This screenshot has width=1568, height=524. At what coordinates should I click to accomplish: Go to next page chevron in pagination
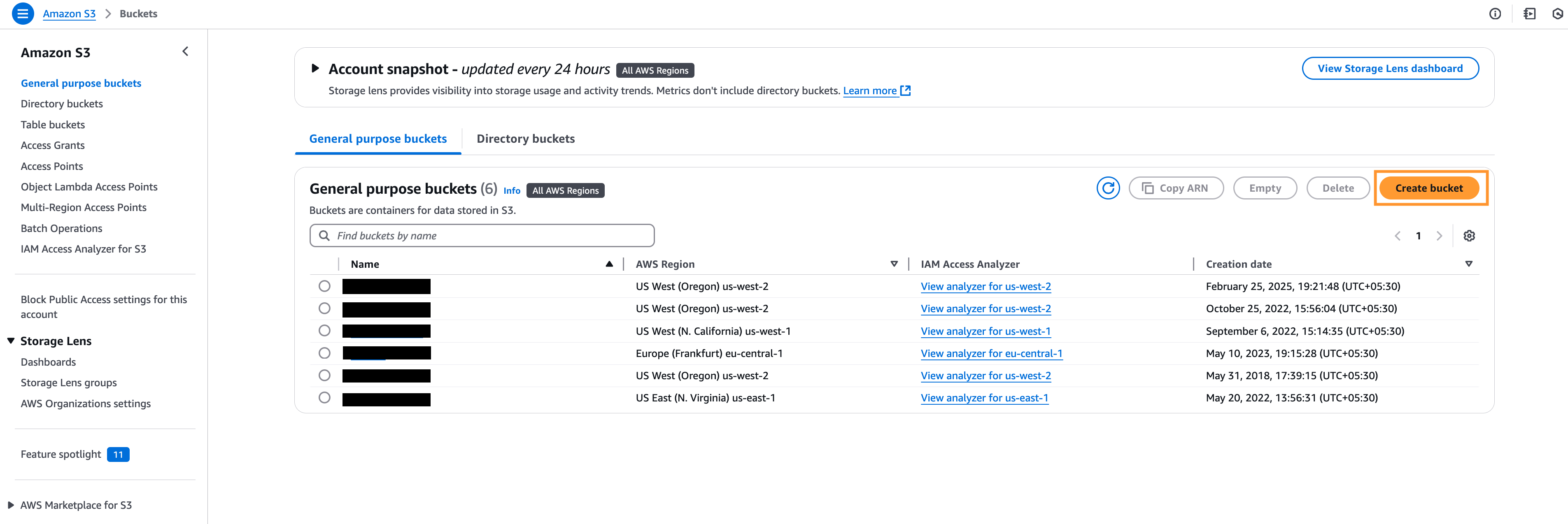click(1439, 236)
